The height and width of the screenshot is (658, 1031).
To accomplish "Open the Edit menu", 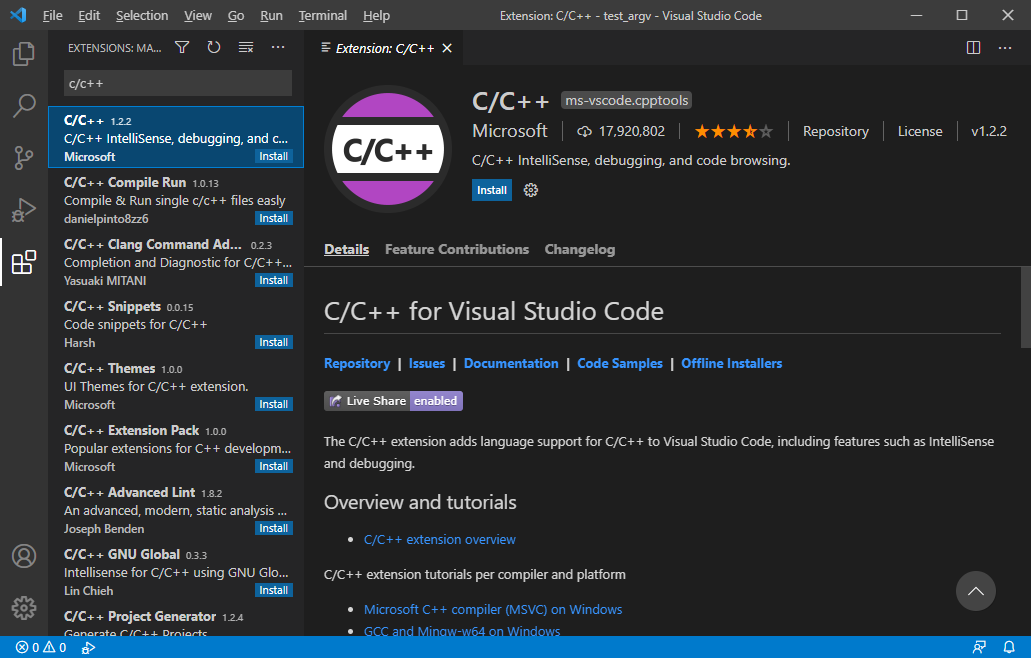I will pos(89,15).
